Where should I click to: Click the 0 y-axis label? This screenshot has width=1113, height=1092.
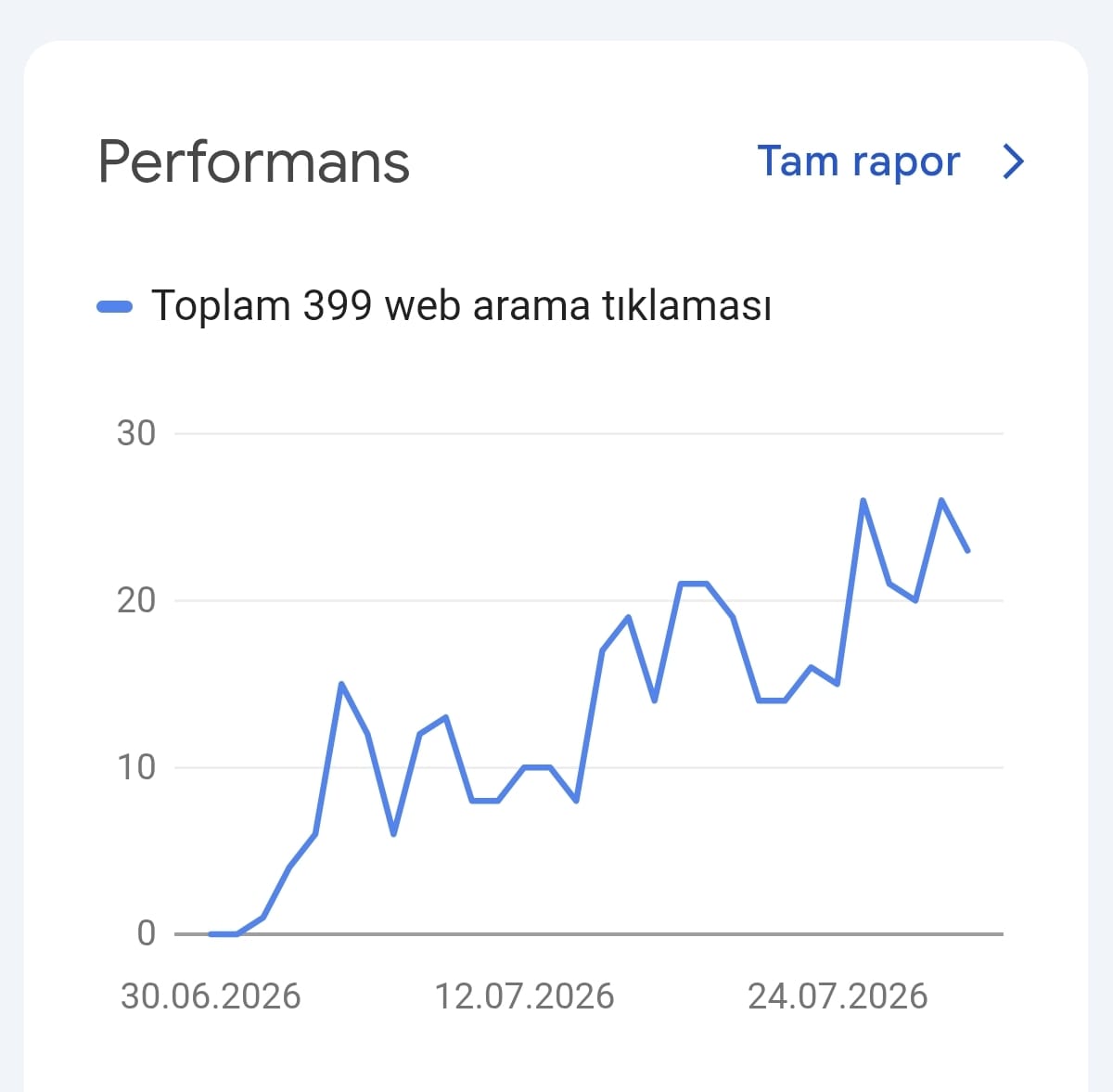147,933
